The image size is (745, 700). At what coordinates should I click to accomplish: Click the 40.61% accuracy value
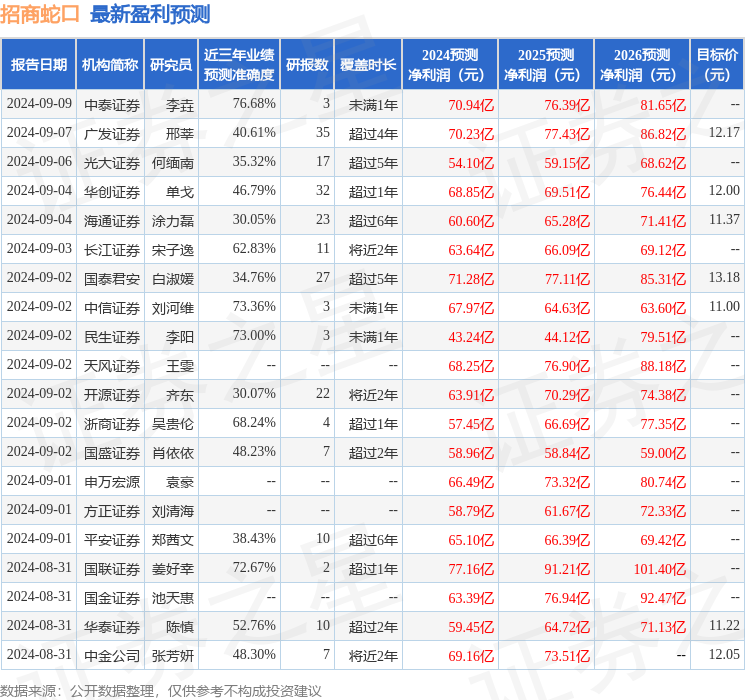click(x=254, y=132)
